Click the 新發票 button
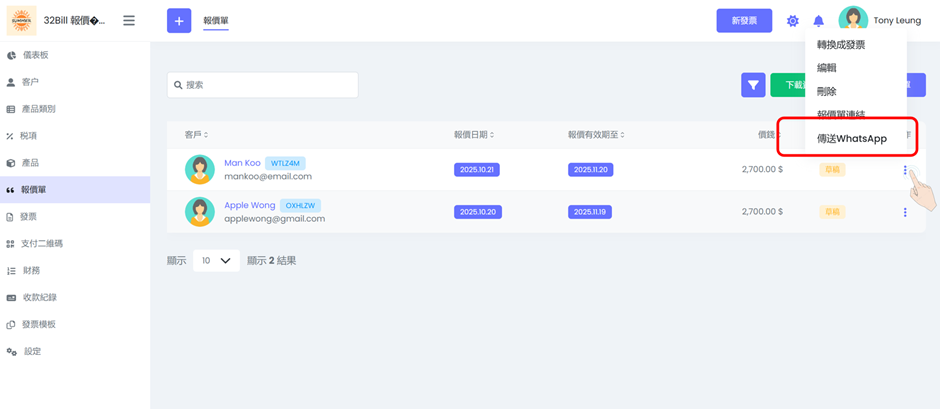Screen dimensions: 940x409 744,20
